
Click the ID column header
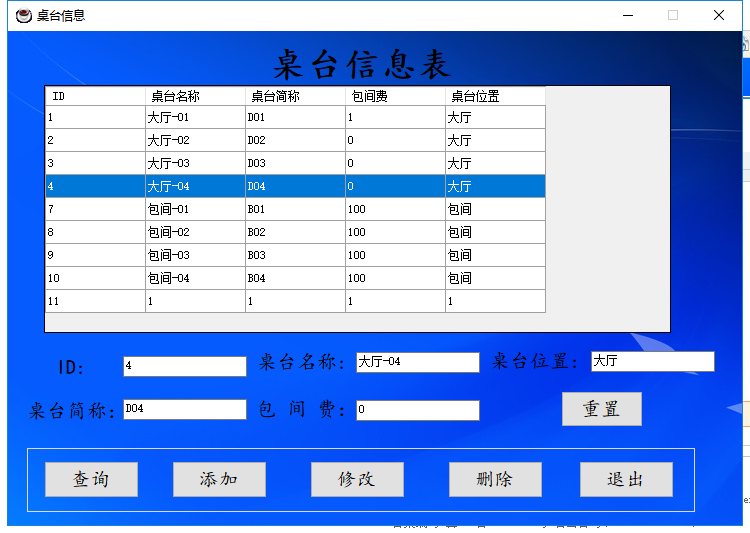point(95,96)
